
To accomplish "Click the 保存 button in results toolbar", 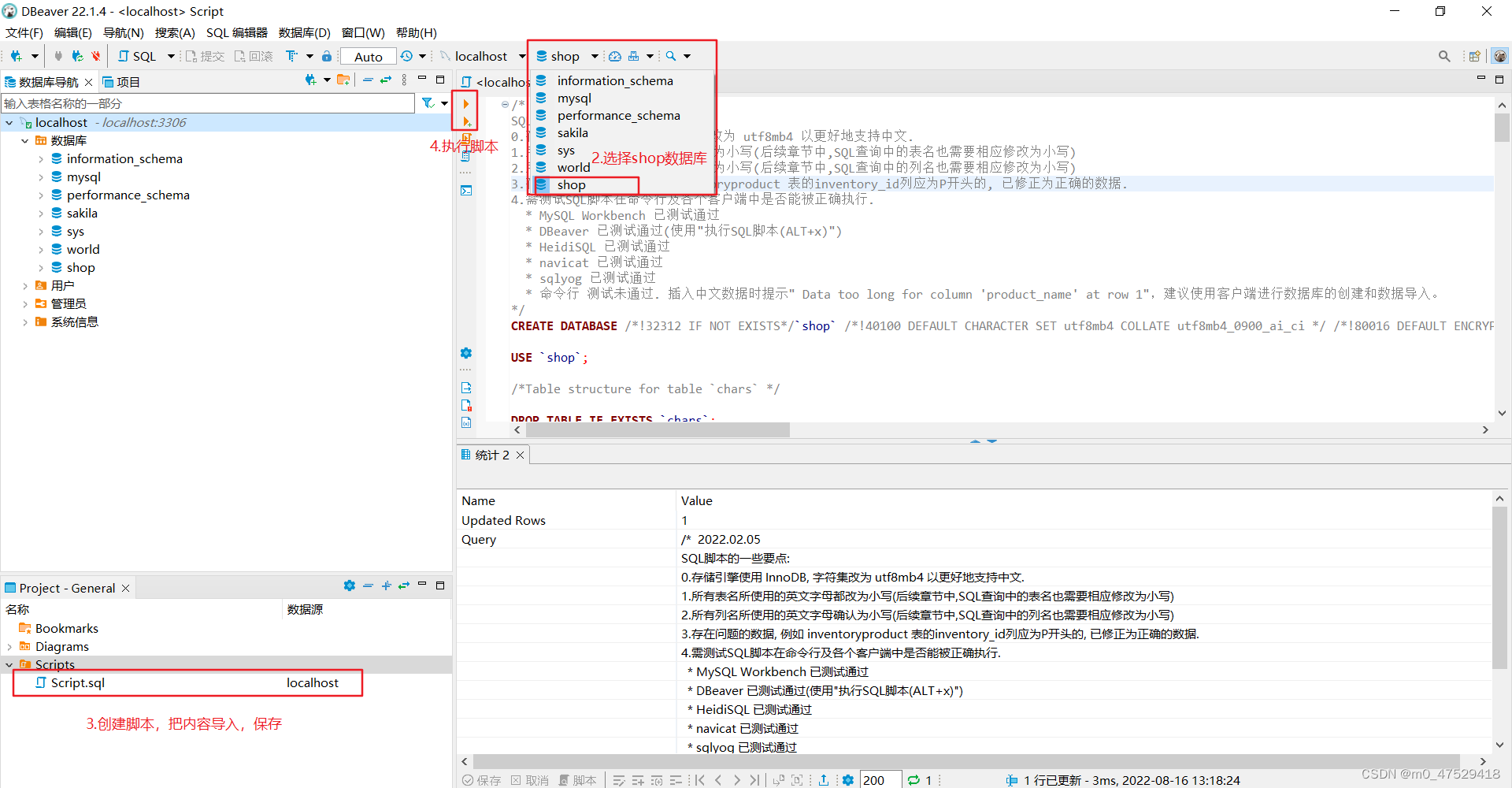I will (x=482, y=780).
